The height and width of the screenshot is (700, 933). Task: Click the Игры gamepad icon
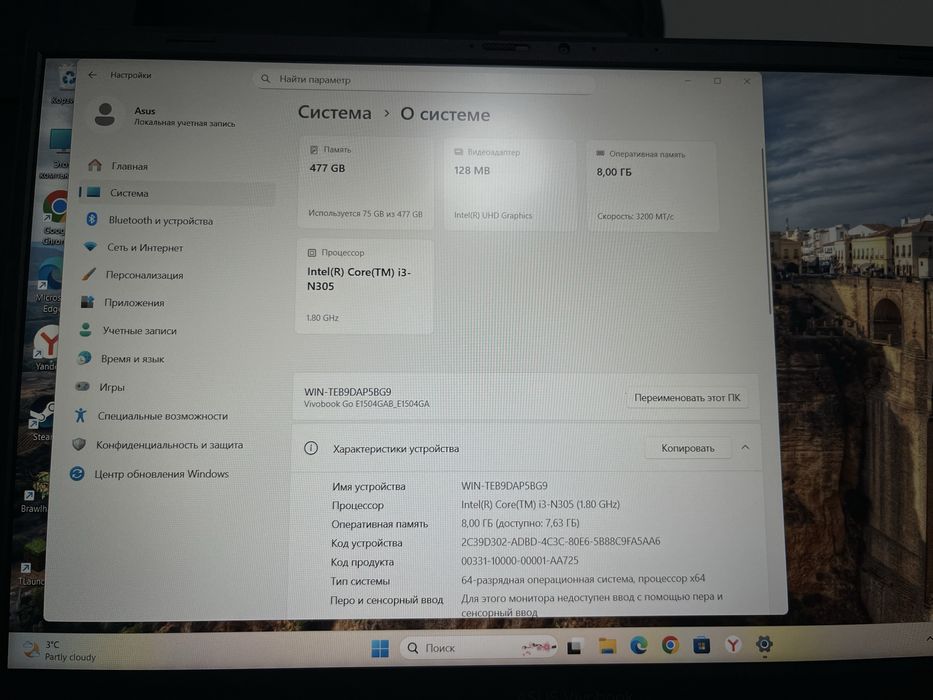click(x=82, y=386)
